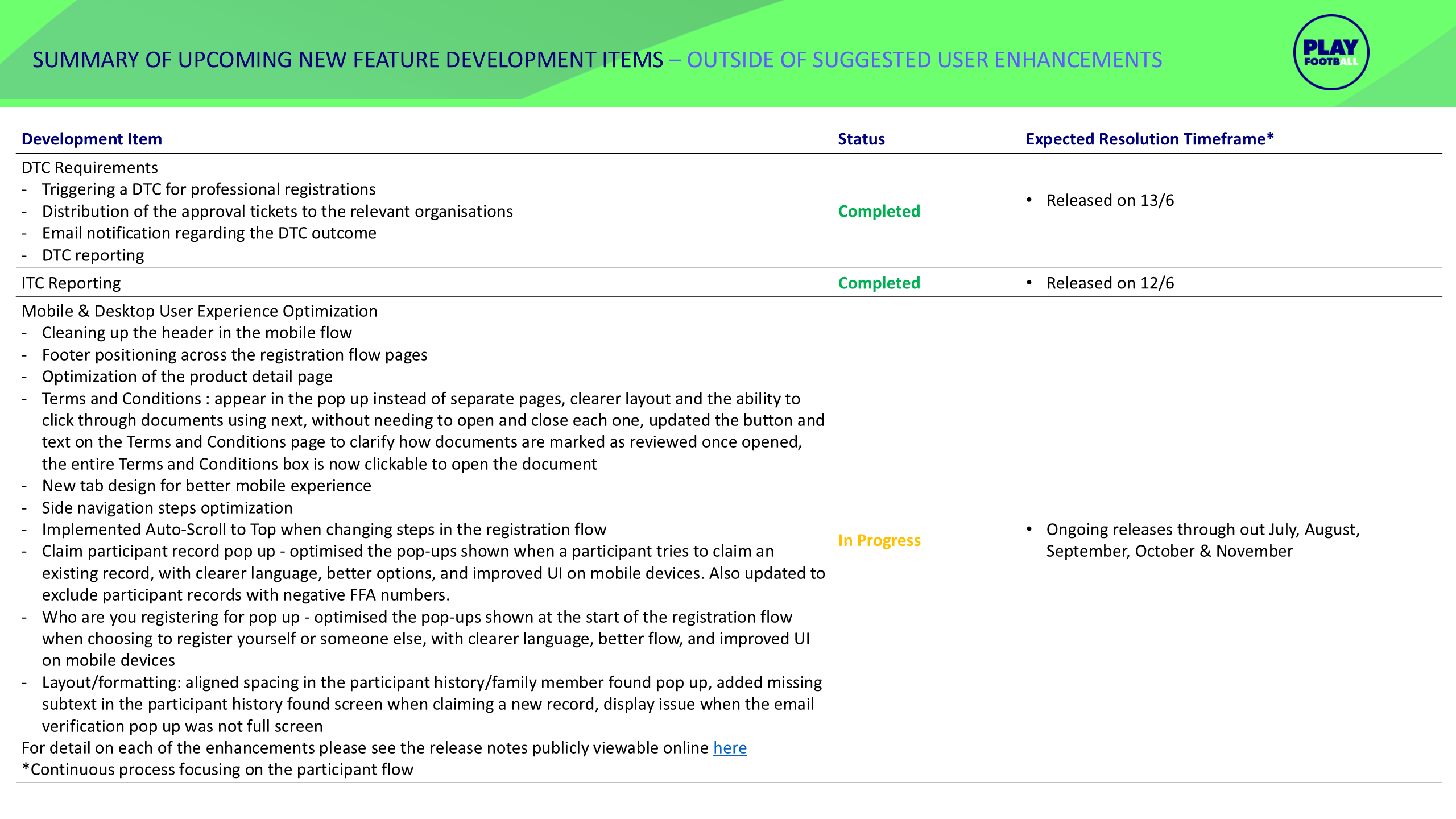Click 'Outside of Suggested User Enhancements' subtitle
1456x819 pixels.
tap(924, 60)
